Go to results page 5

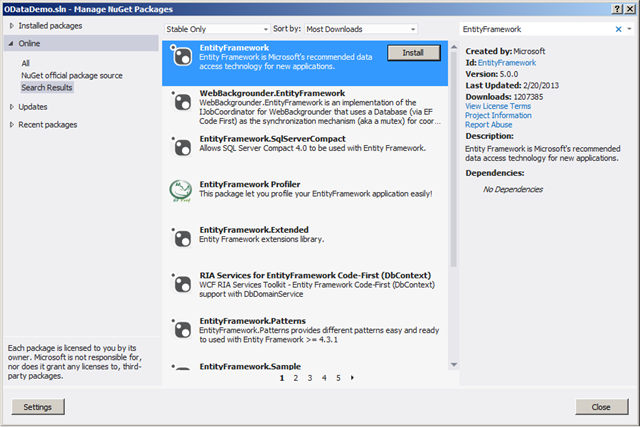pyautogui.click(x=338, y=378)
